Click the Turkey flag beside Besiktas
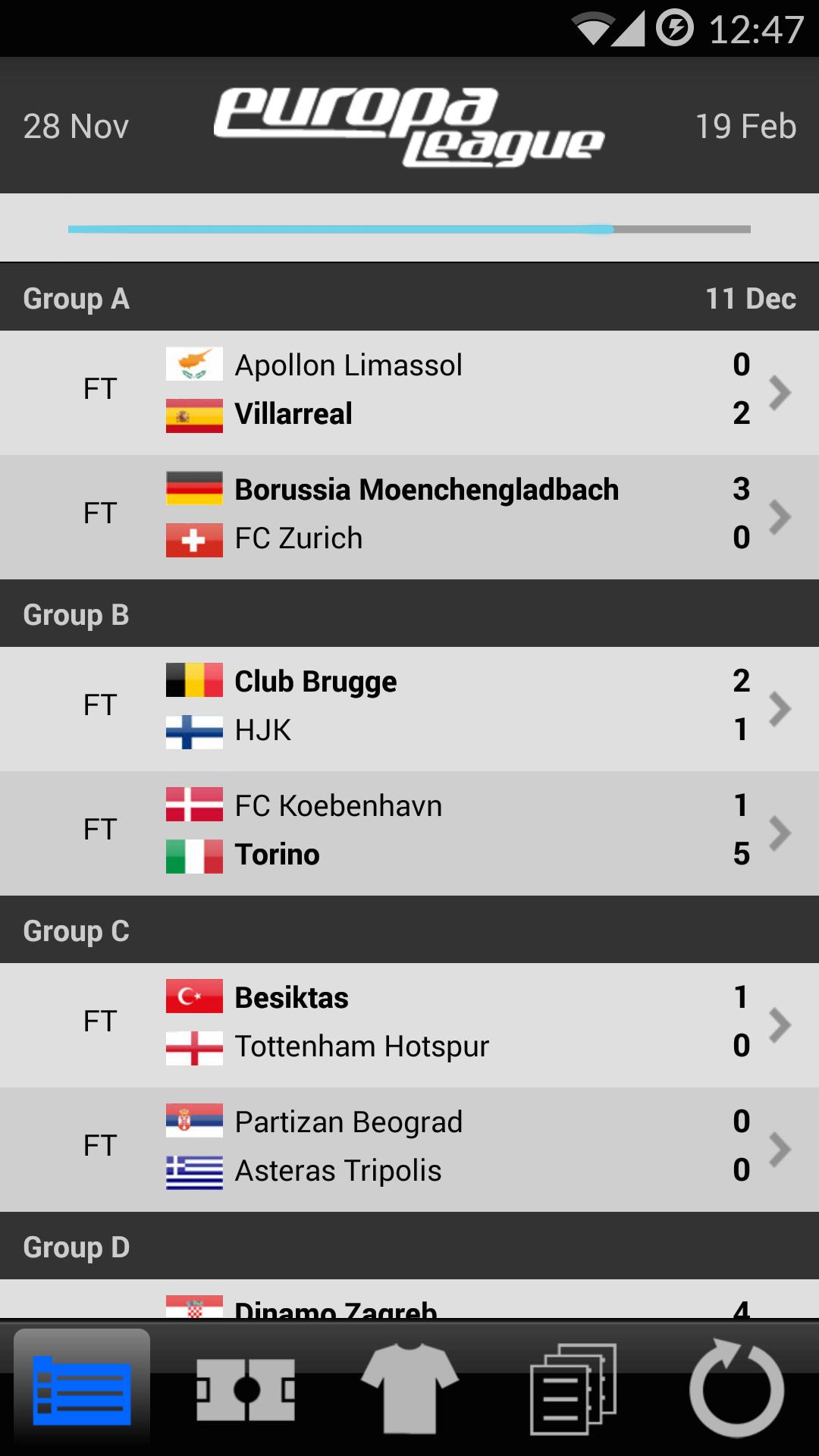 tap(193, 997)
